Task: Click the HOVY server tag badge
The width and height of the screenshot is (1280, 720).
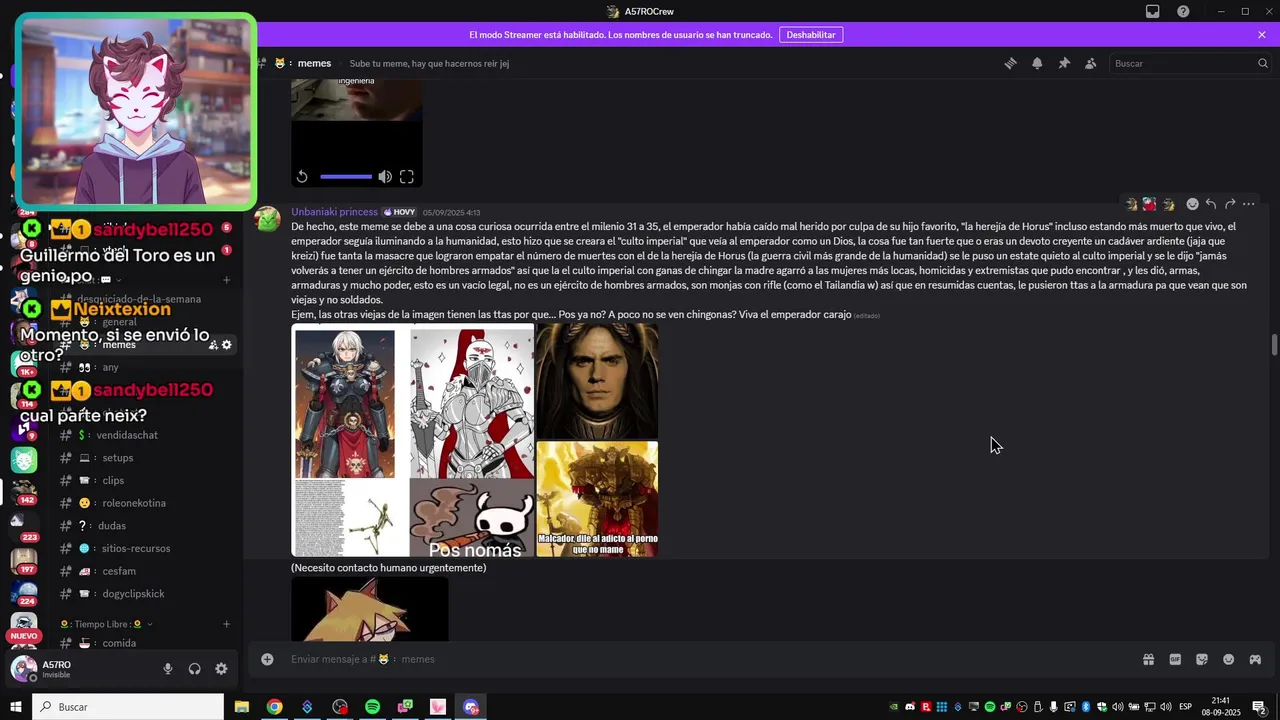Action: 399,212
